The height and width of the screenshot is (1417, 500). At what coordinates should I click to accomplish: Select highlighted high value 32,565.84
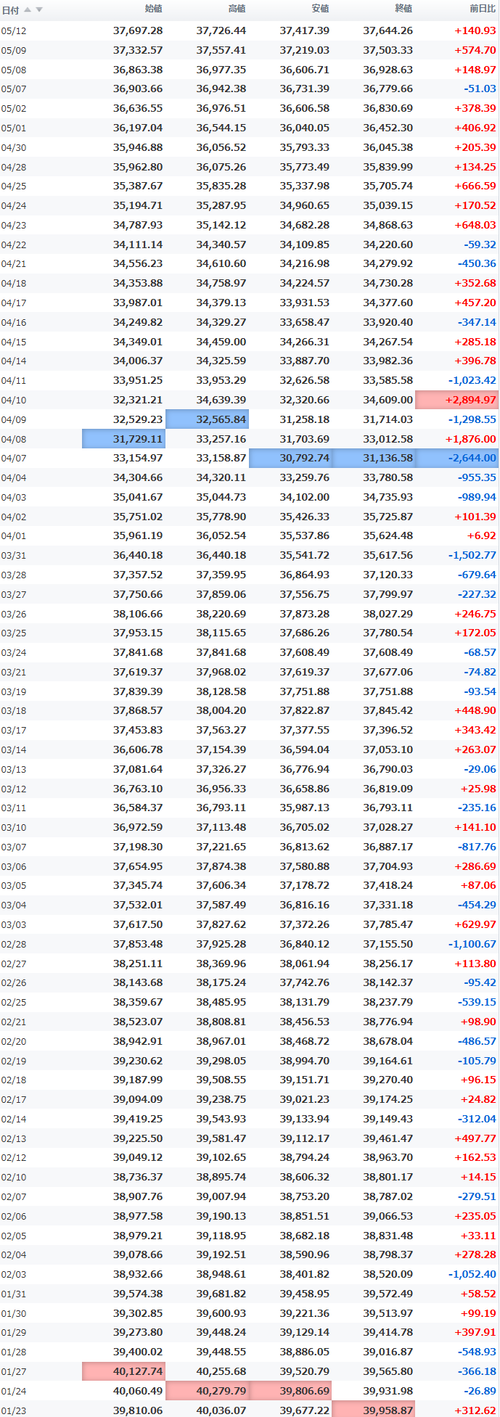click(207, 418)
